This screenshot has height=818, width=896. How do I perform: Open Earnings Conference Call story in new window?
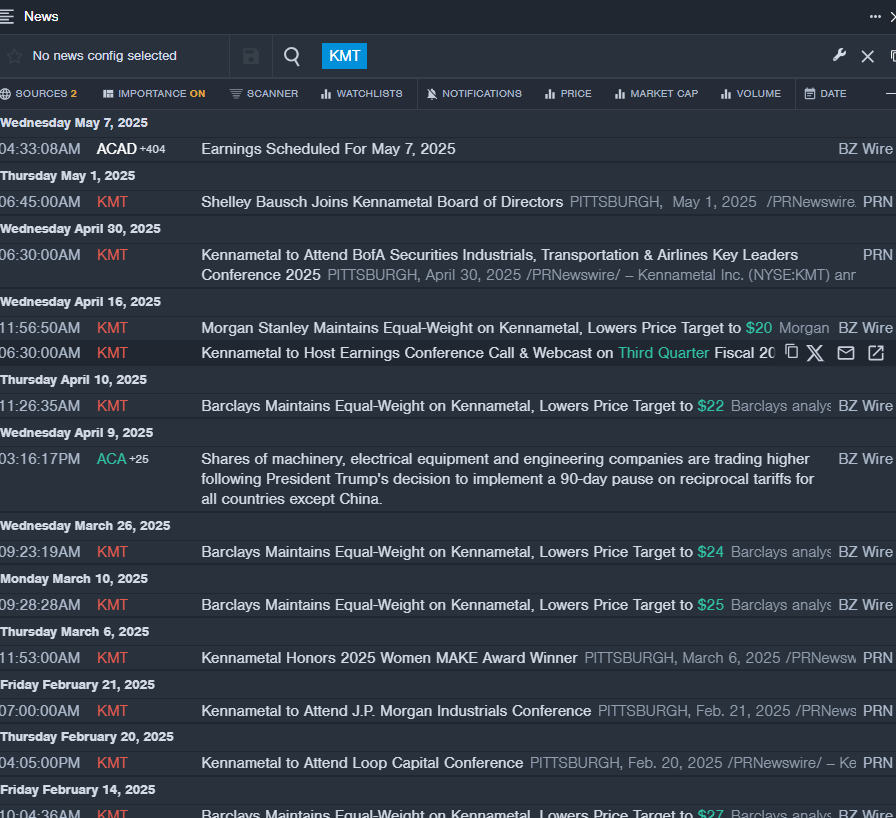(x=876, y=353)
